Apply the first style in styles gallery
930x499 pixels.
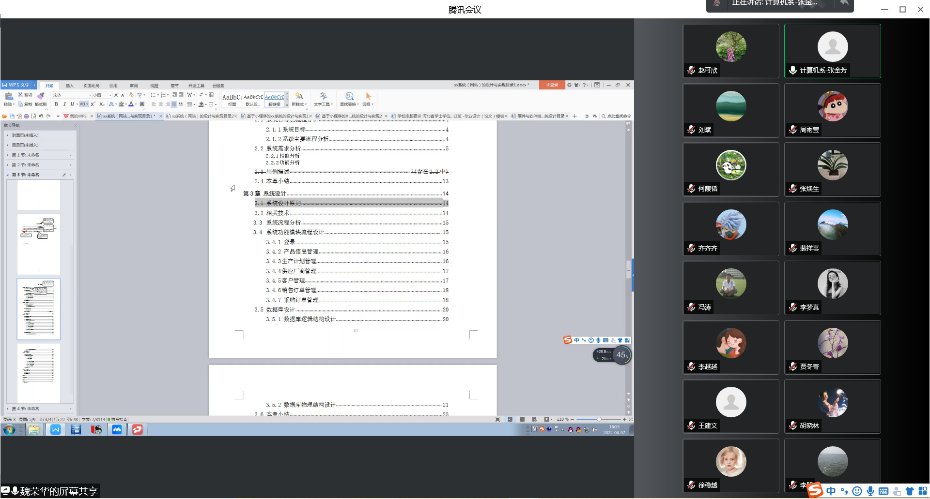click(232, 99)
